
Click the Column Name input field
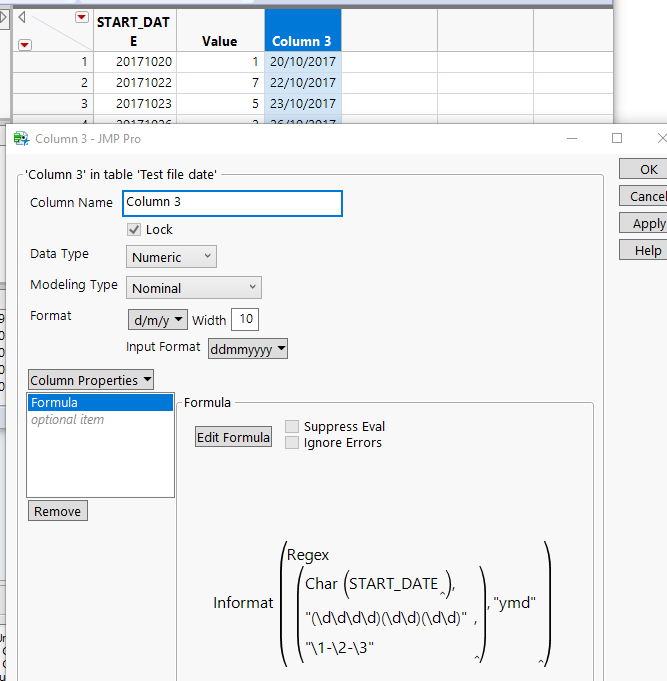[x=232, y=203]
